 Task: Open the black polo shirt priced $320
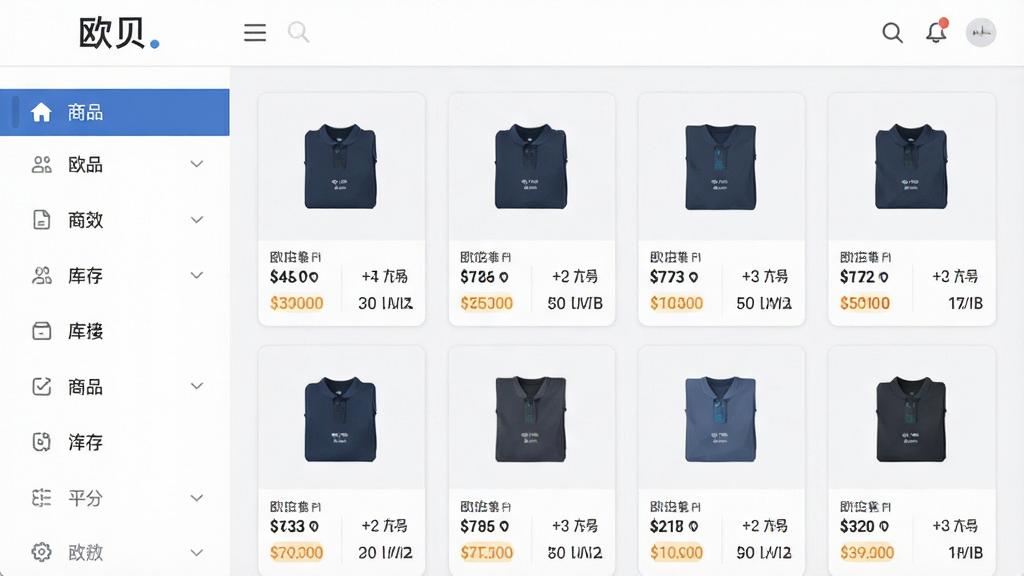[x=910, y=419]
